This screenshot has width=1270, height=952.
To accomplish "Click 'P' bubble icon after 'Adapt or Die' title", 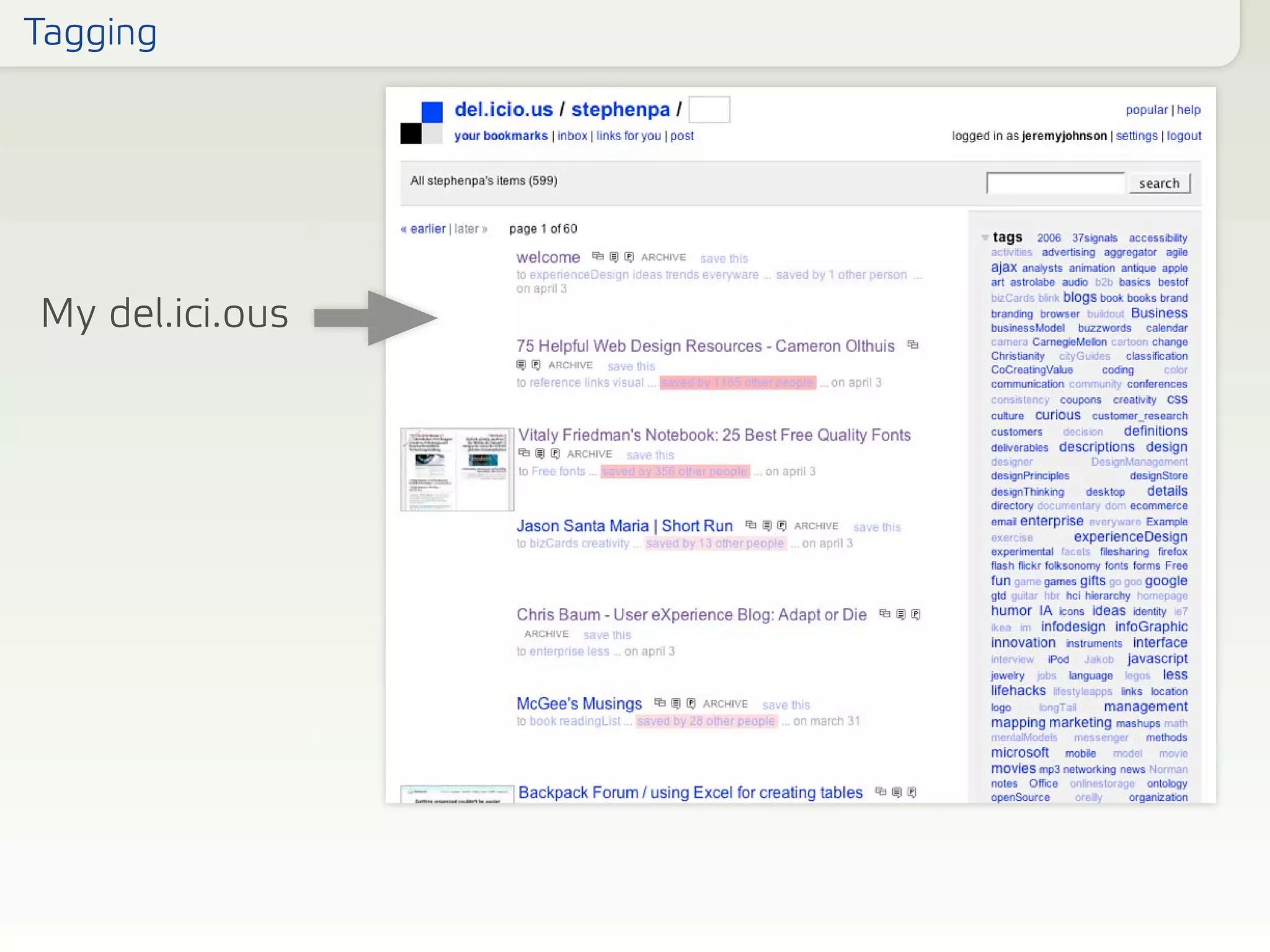I will point(916,614).
